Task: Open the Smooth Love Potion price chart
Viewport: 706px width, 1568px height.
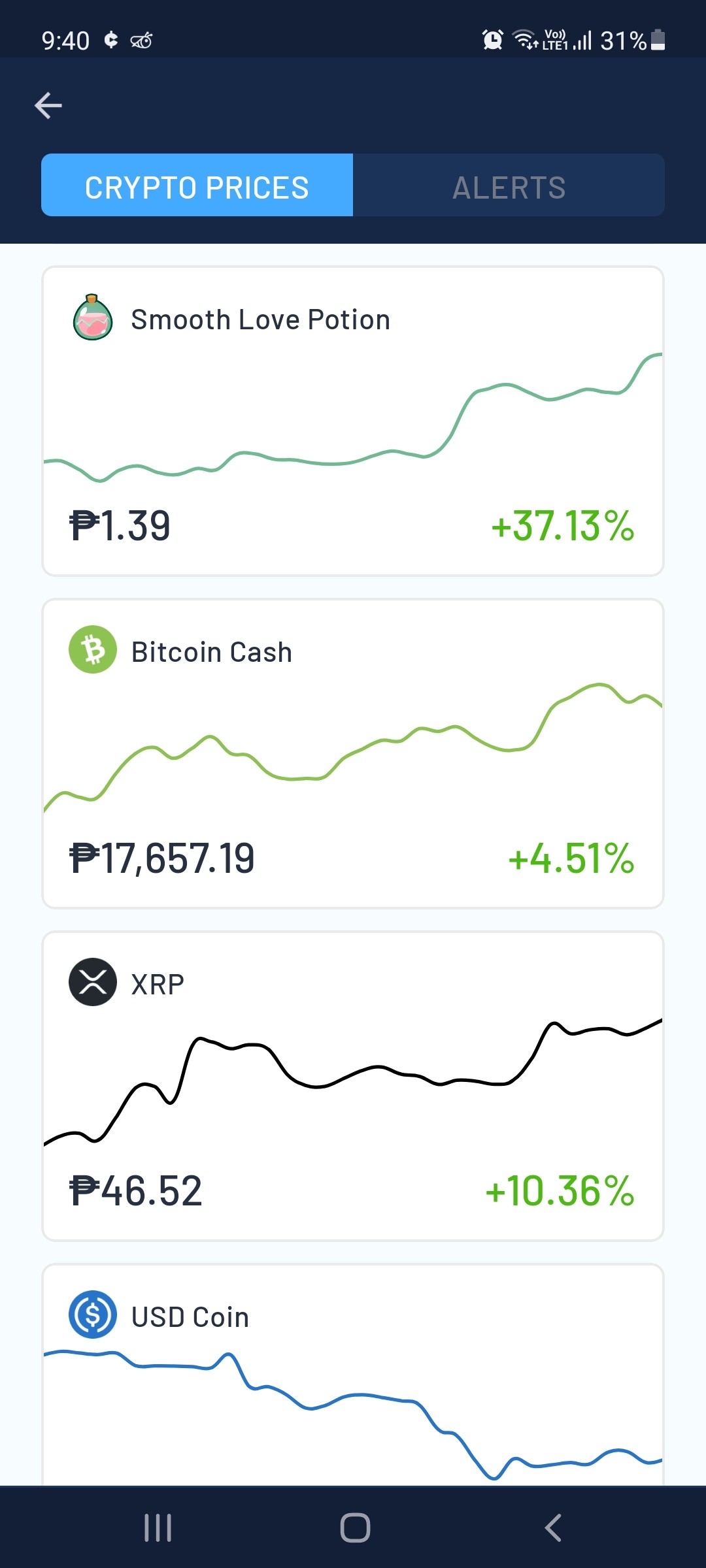Action: tap(353, 418)
